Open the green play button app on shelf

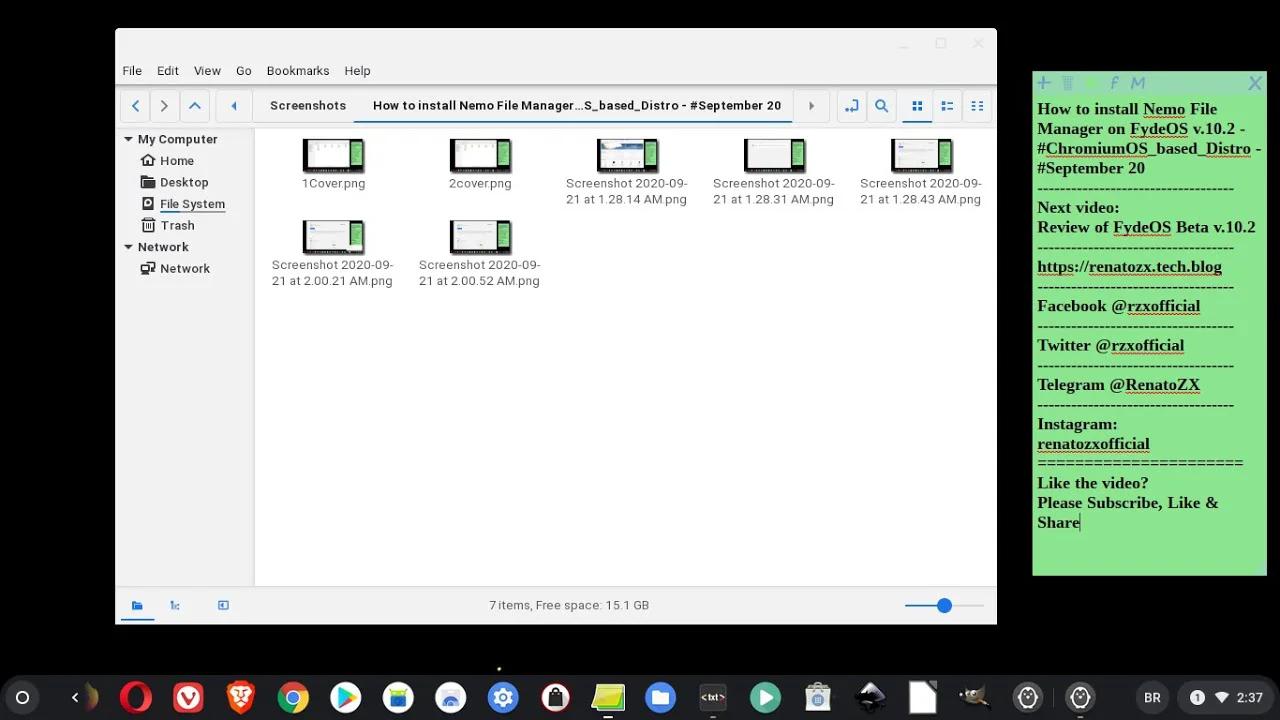(x=765, y=697)
